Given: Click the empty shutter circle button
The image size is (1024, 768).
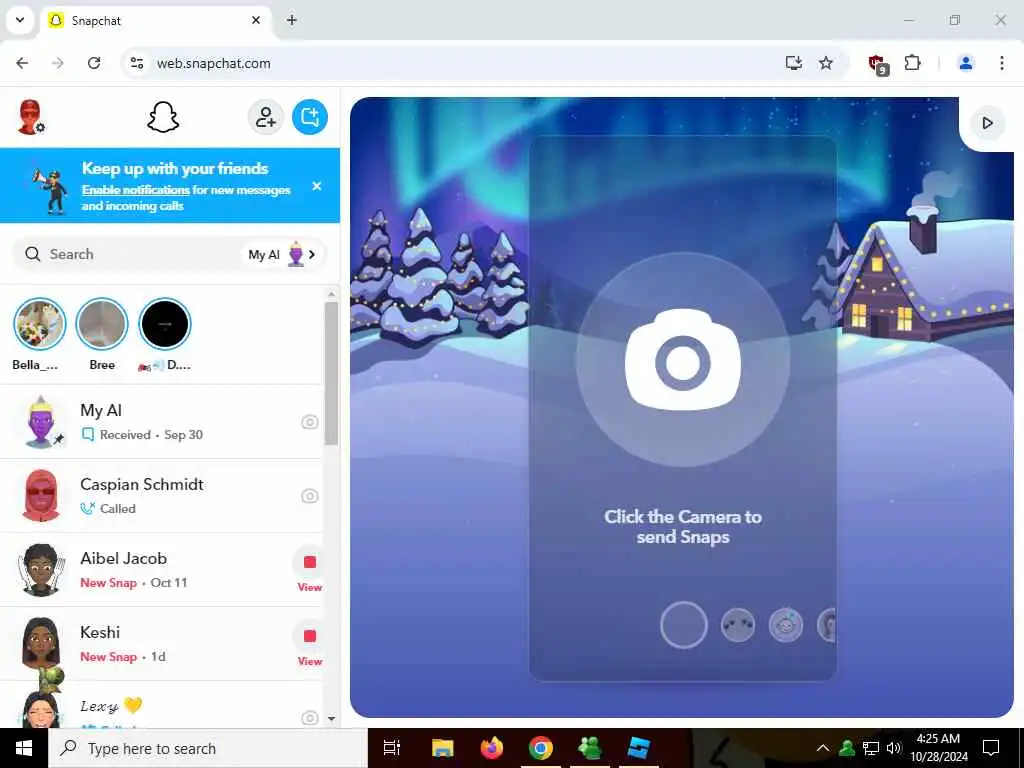Looking at the screenshot, I should (683, 625).
